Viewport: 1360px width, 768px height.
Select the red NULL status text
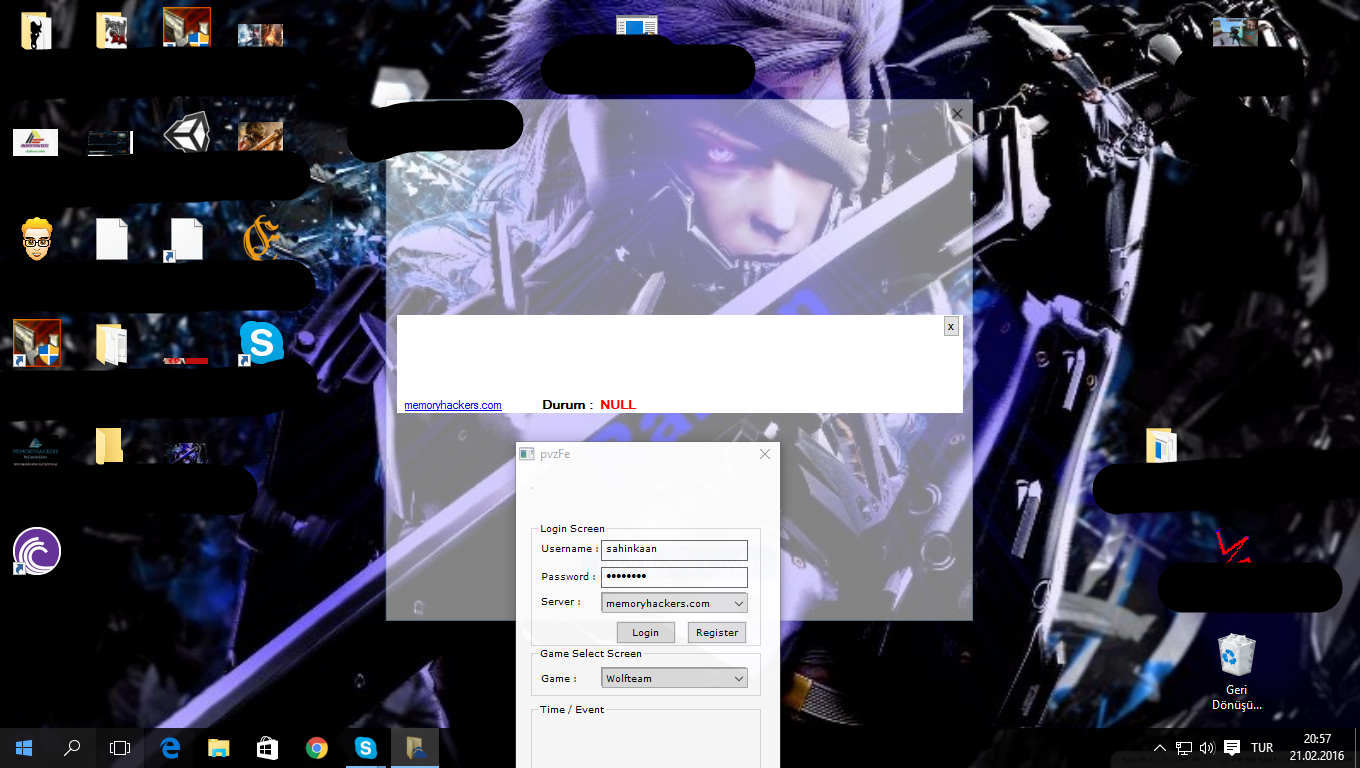pos(618,405)
